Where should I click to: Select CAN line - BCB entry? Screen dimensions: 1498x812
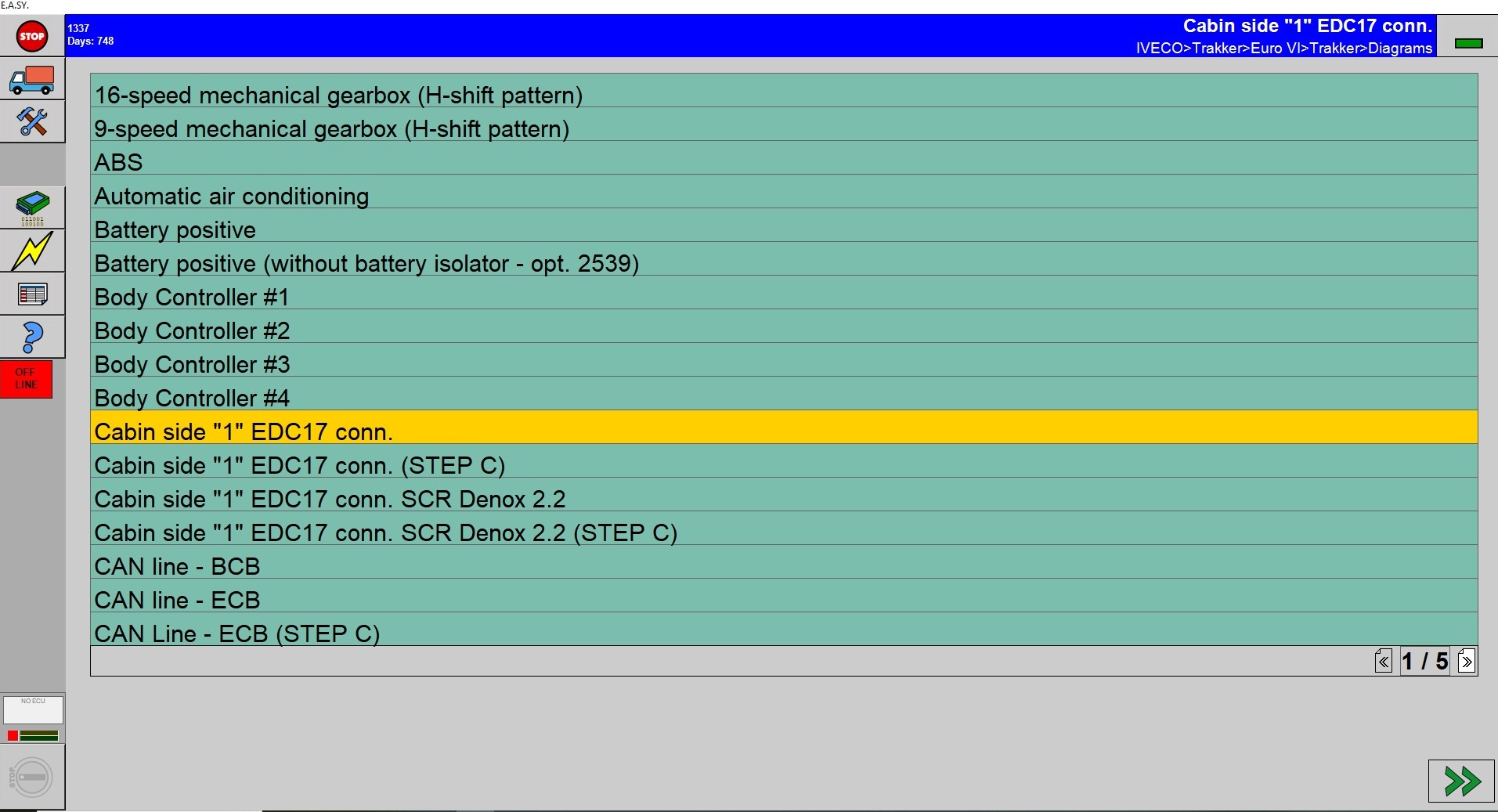783,566
